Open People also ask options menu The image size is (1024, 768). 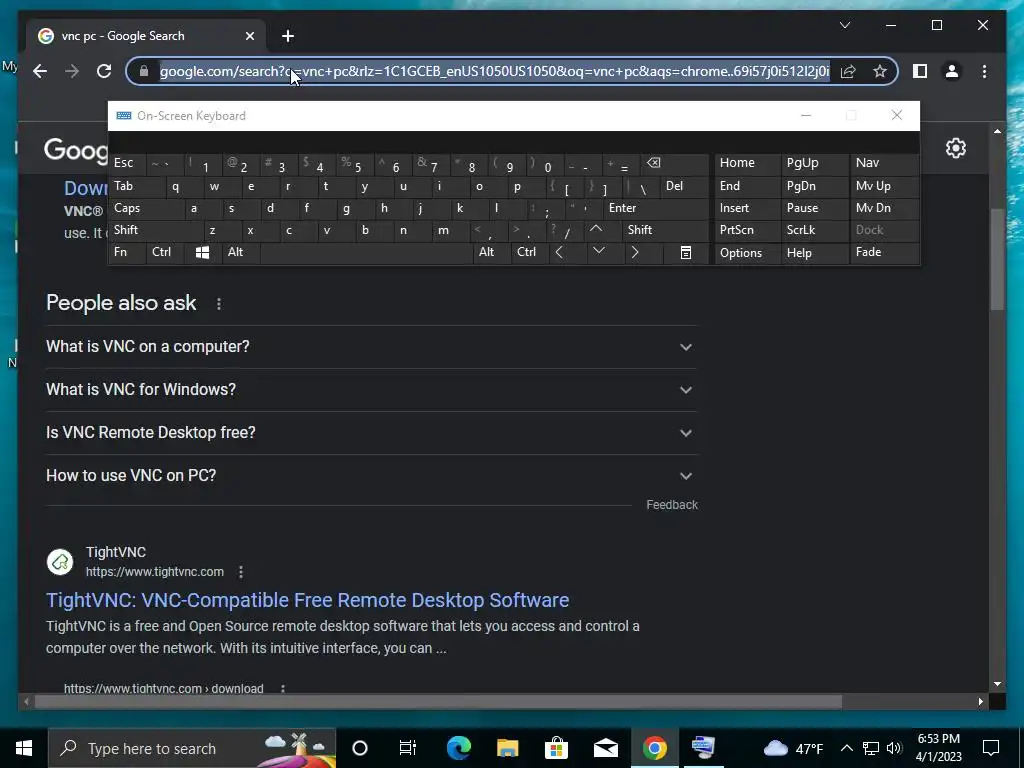click(219, 304)
